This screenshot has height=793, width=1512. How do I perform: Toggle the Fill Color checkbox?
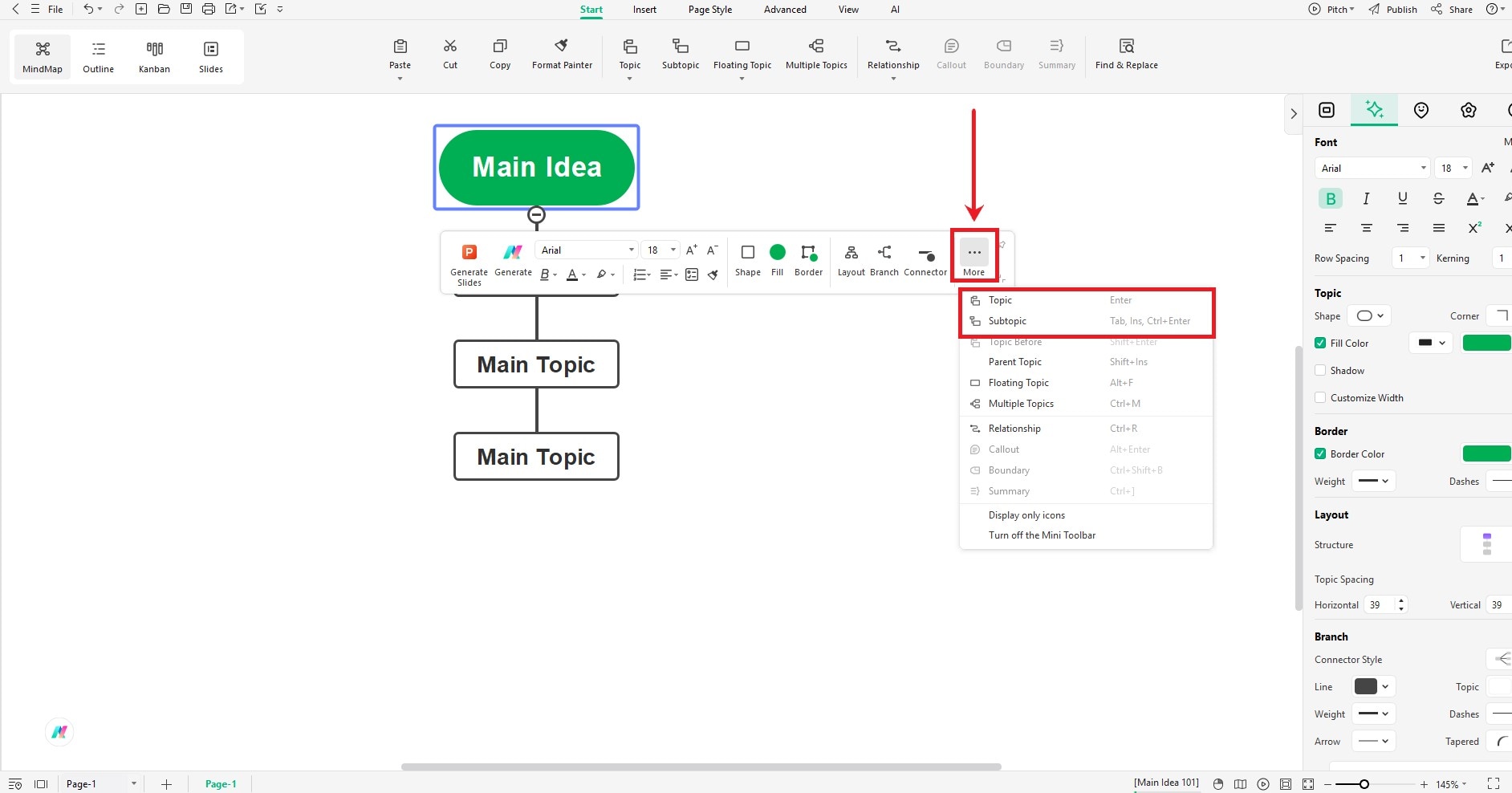click(x=1320, y=343)
